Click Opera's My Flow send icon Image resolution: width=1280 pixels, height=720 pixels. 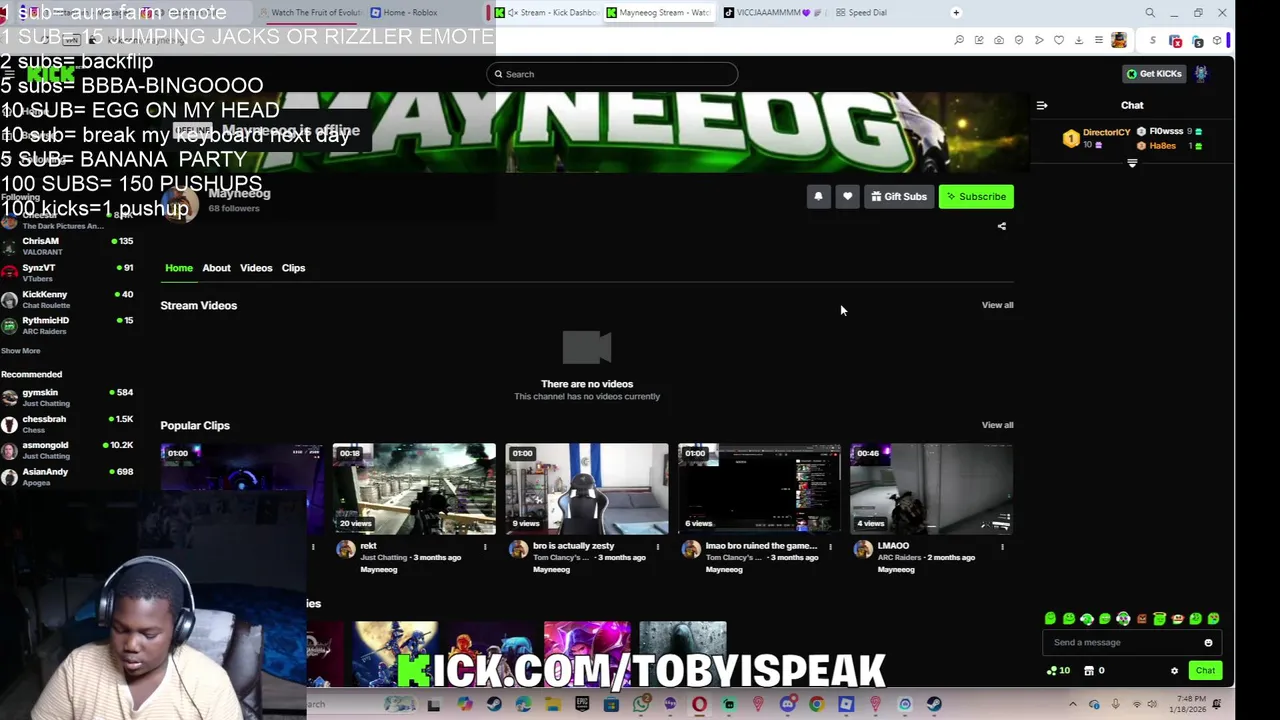(x=1039, y=40)
